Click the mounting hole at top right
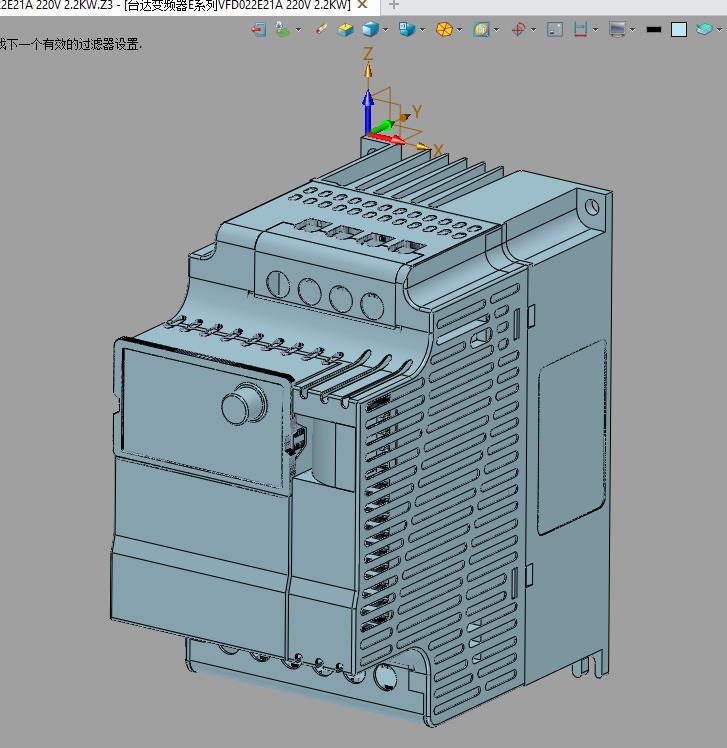This screenshot has width=727, height=748. tap(592, 207)
